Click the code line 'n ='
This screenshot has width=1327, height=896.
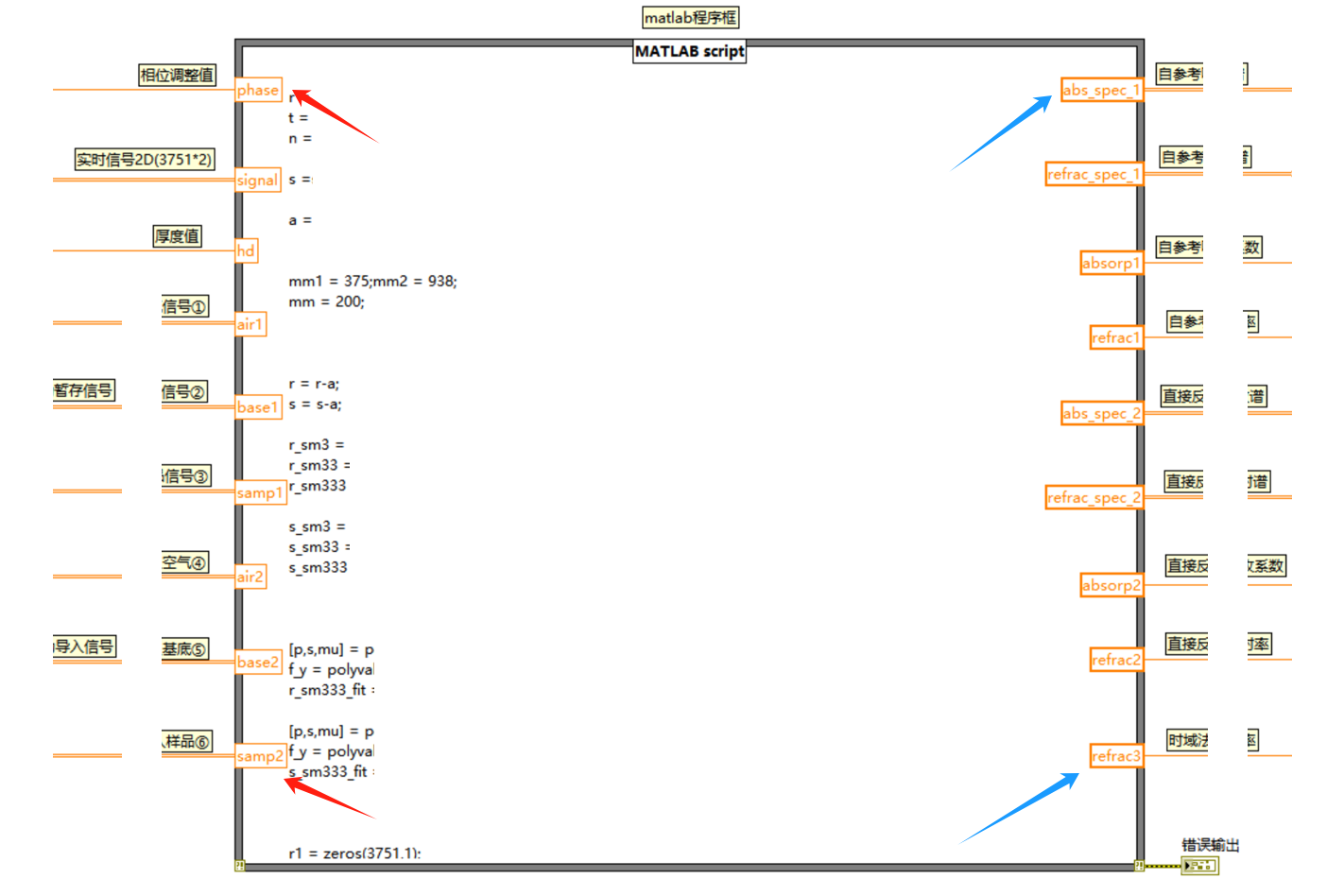[300, 138]
